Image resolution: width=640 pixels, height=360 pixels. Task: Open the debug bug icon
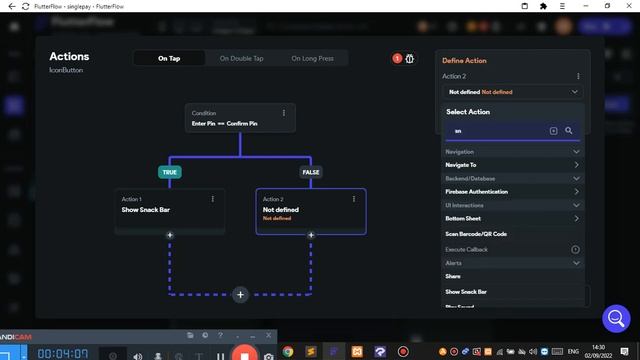410,58
